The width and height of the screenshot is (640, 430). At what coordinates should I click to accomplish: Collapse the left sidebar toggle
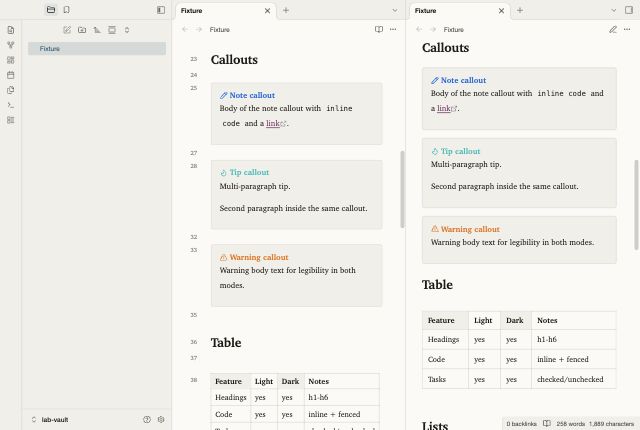pyautogui.click(x=161, y=10)
